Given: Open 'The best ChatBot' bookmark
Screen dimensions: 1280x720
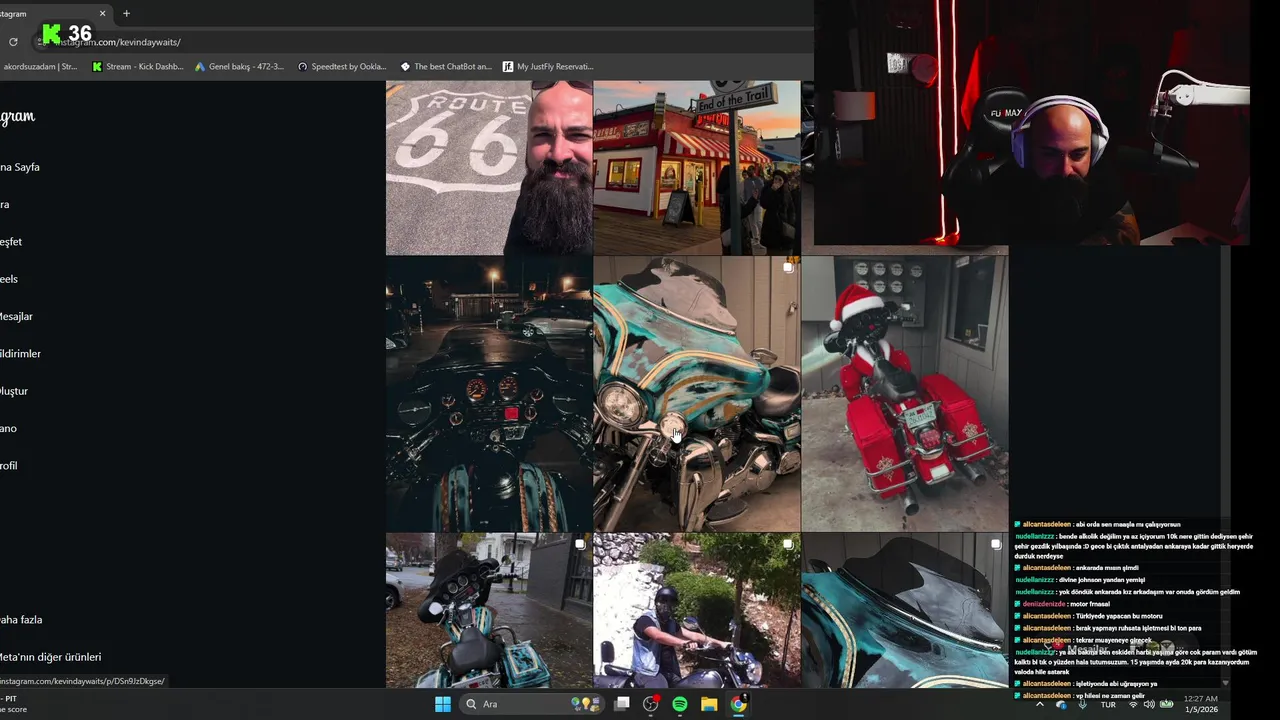Looking at the screenshot, I should coord(446,67).
